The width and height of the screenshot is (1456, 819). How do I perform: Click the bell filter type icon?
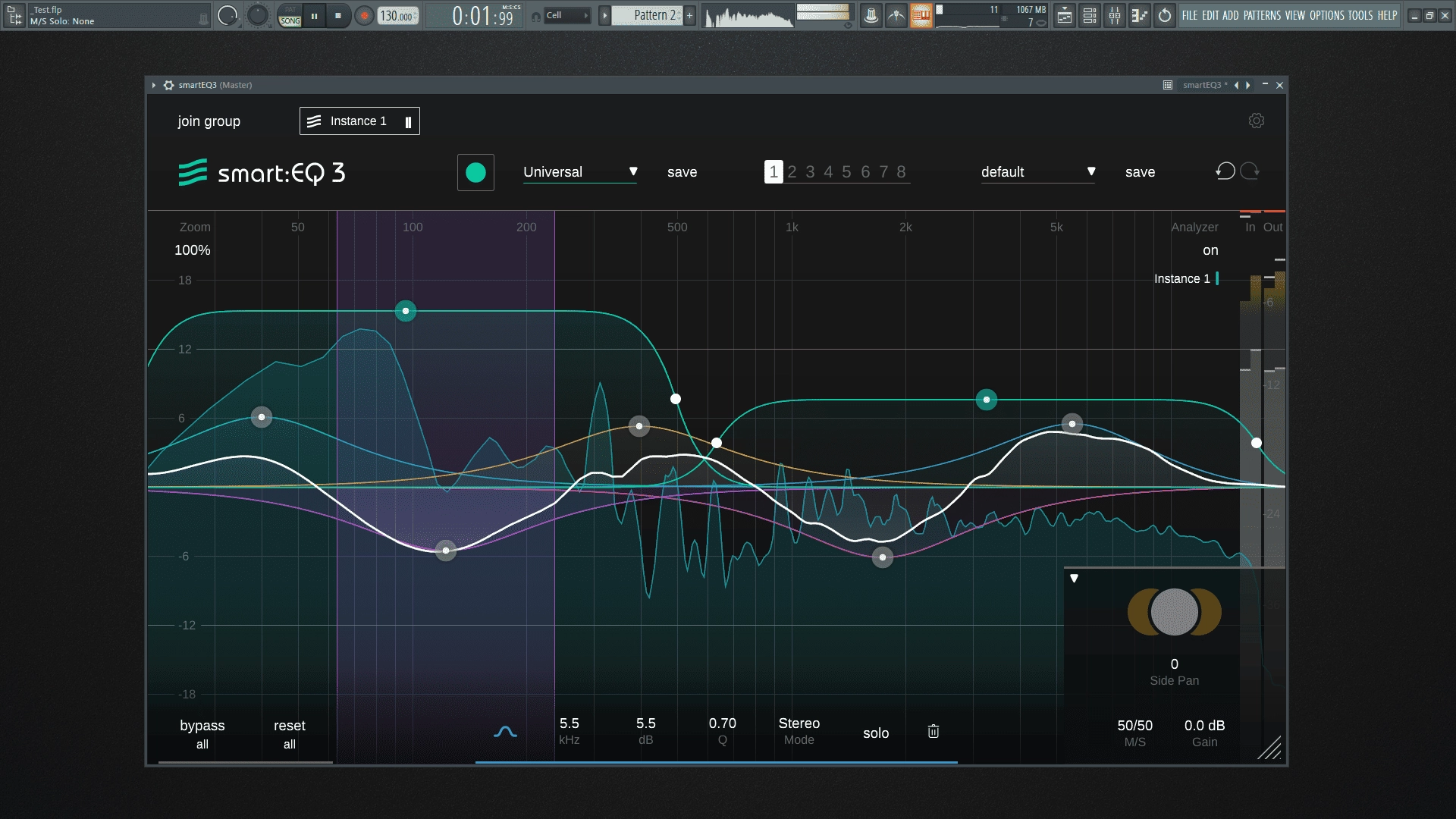[505, 732]
